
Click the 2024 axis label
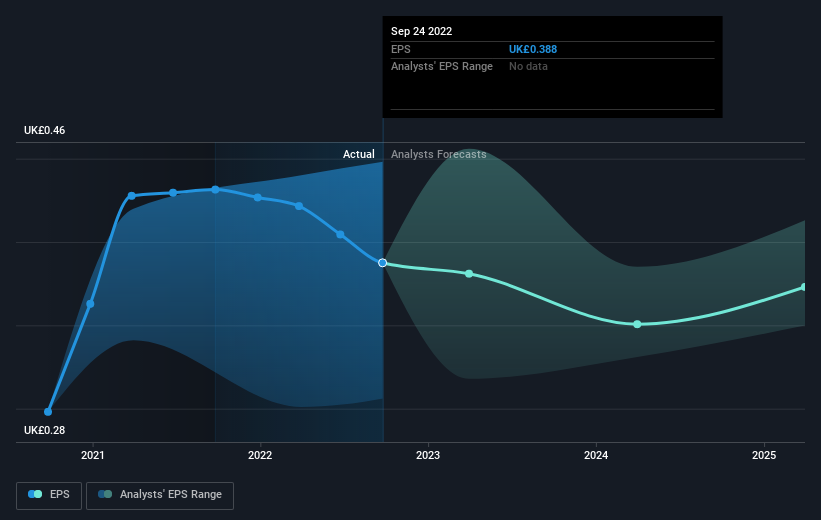click(596, 455)
